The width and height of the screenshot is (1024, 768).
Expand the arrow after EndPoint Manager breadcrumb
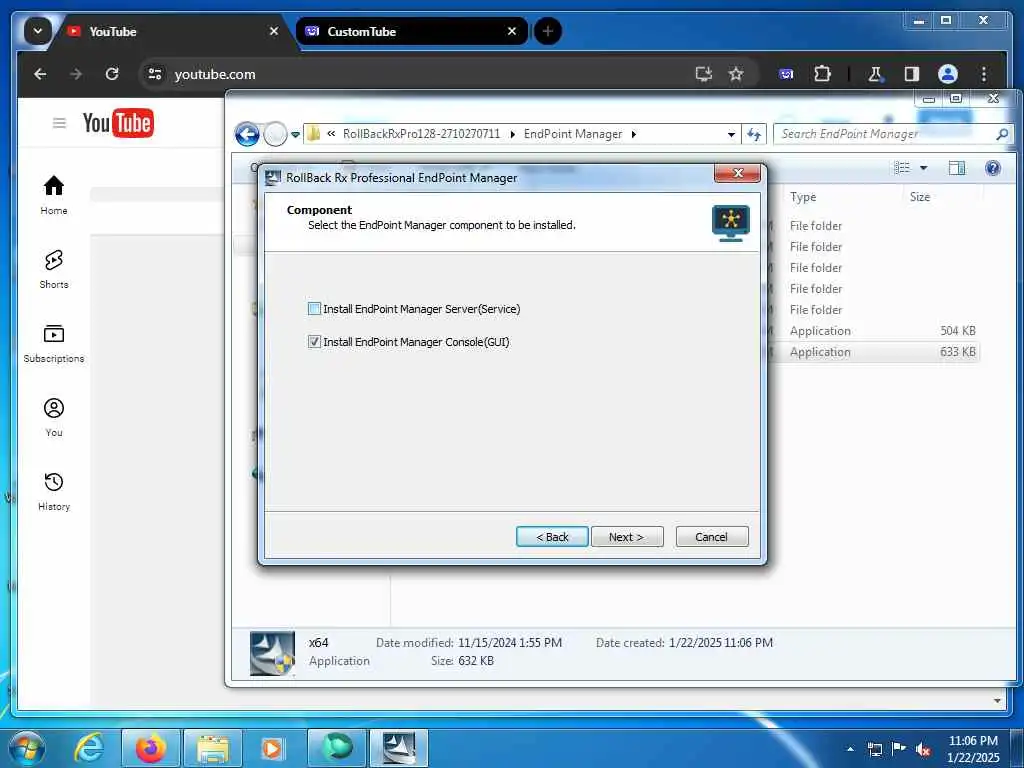coord(633,135)
